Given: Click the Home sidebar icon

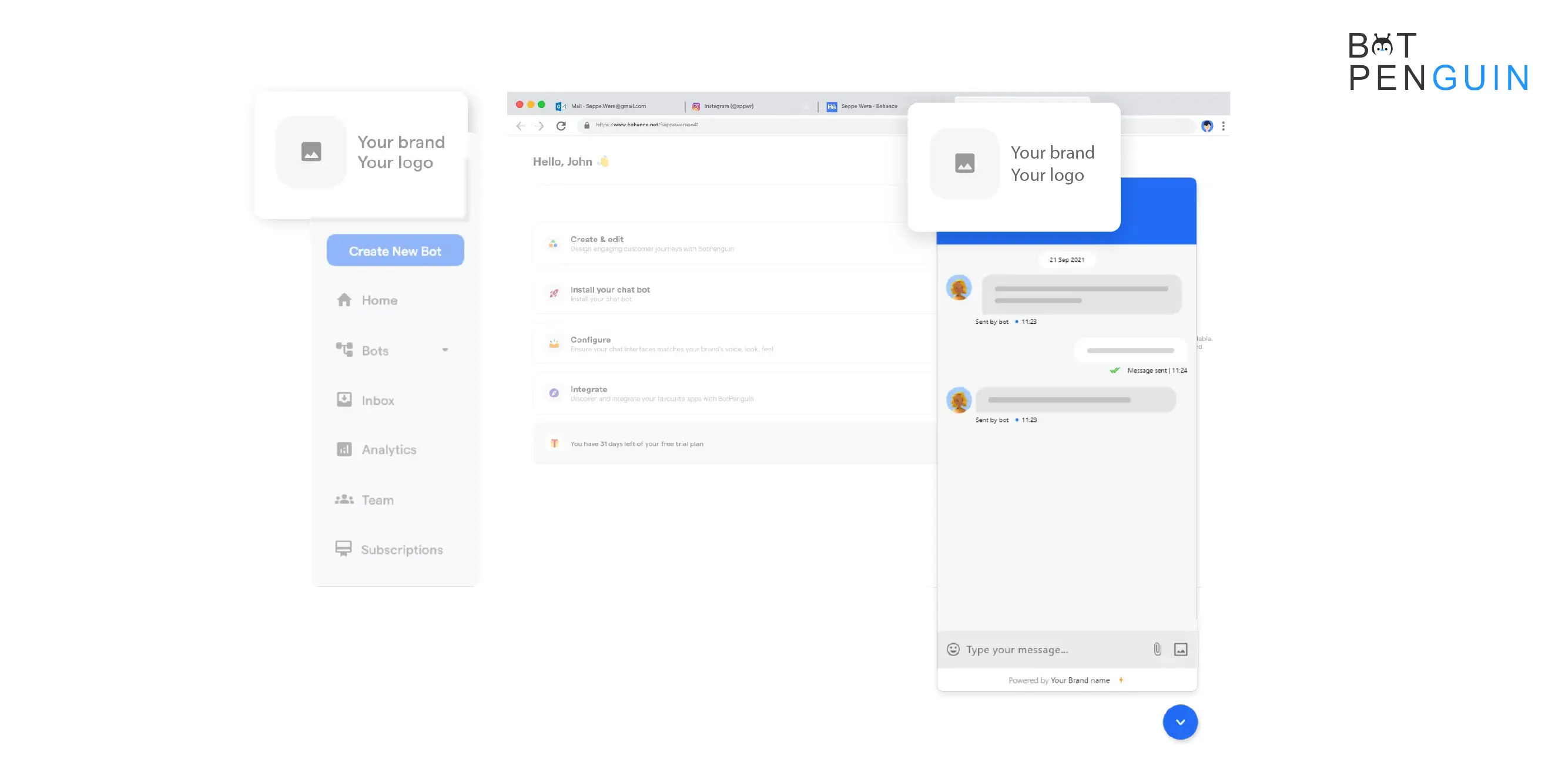Looking at the screenshot, I should pos(345,300).
